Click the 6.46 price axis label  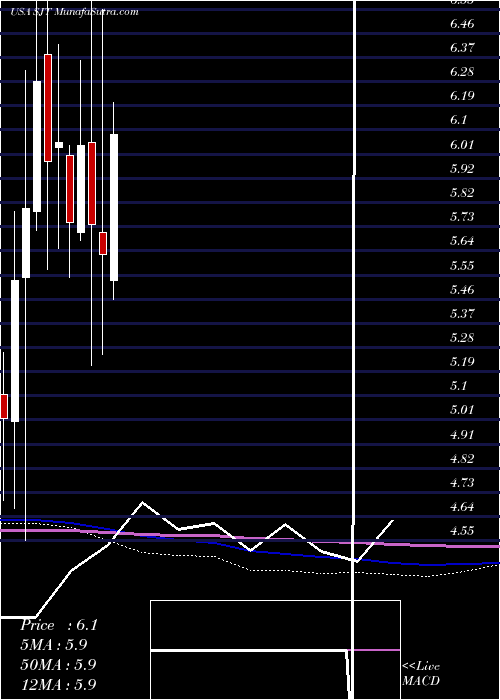462,24
